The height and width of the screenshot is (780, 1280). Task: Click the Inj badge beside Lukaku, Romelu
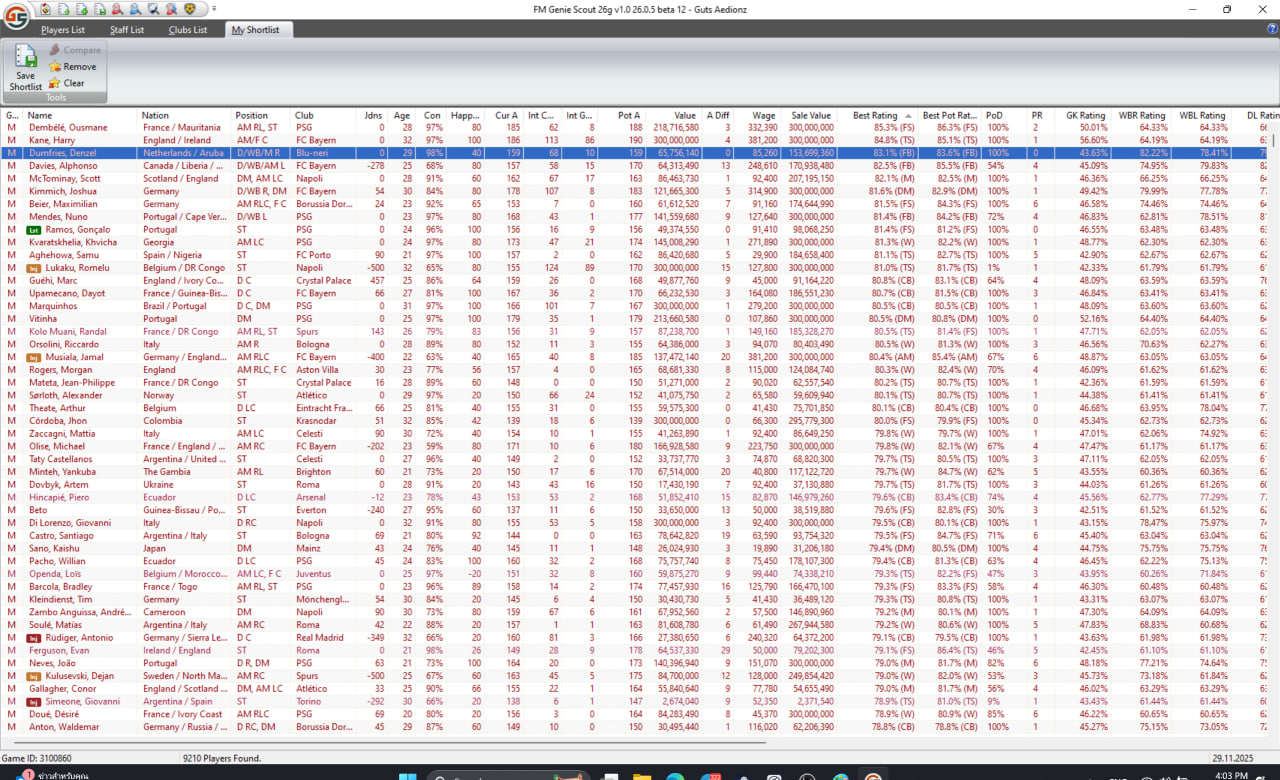(33, 268)
